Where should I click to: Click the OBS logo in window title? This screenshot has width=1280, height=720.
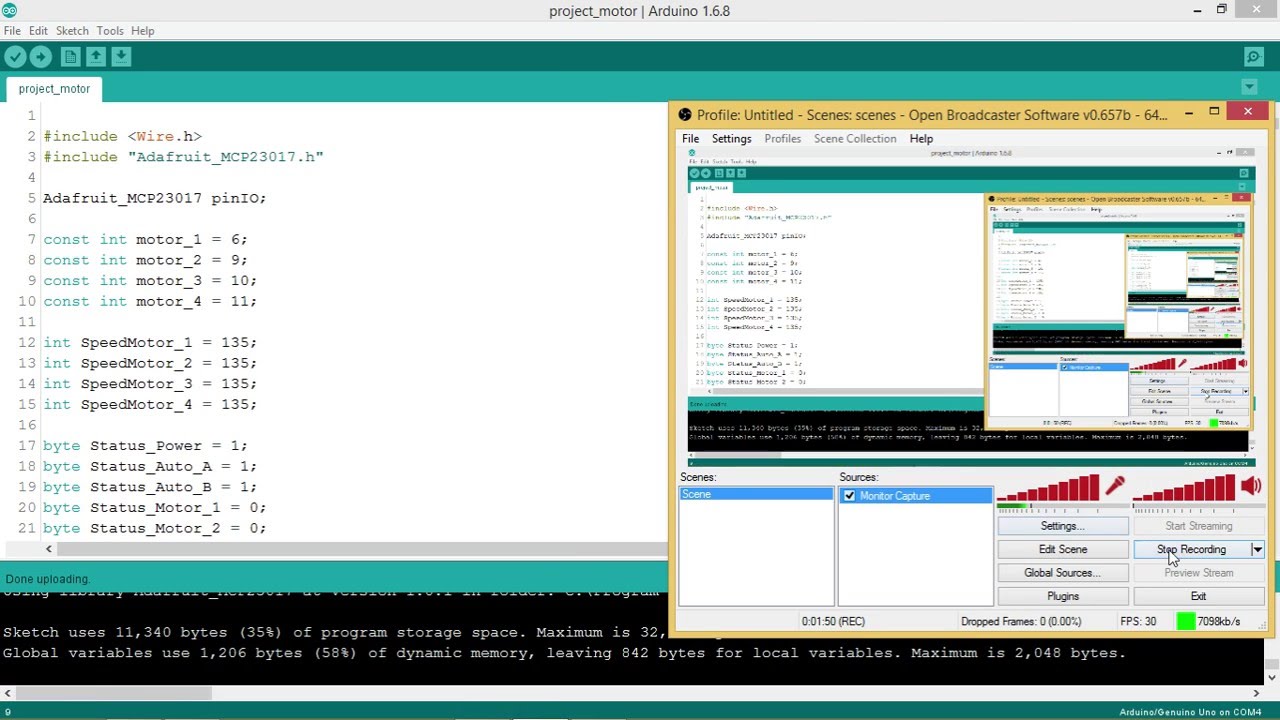[x=685, y=115]
